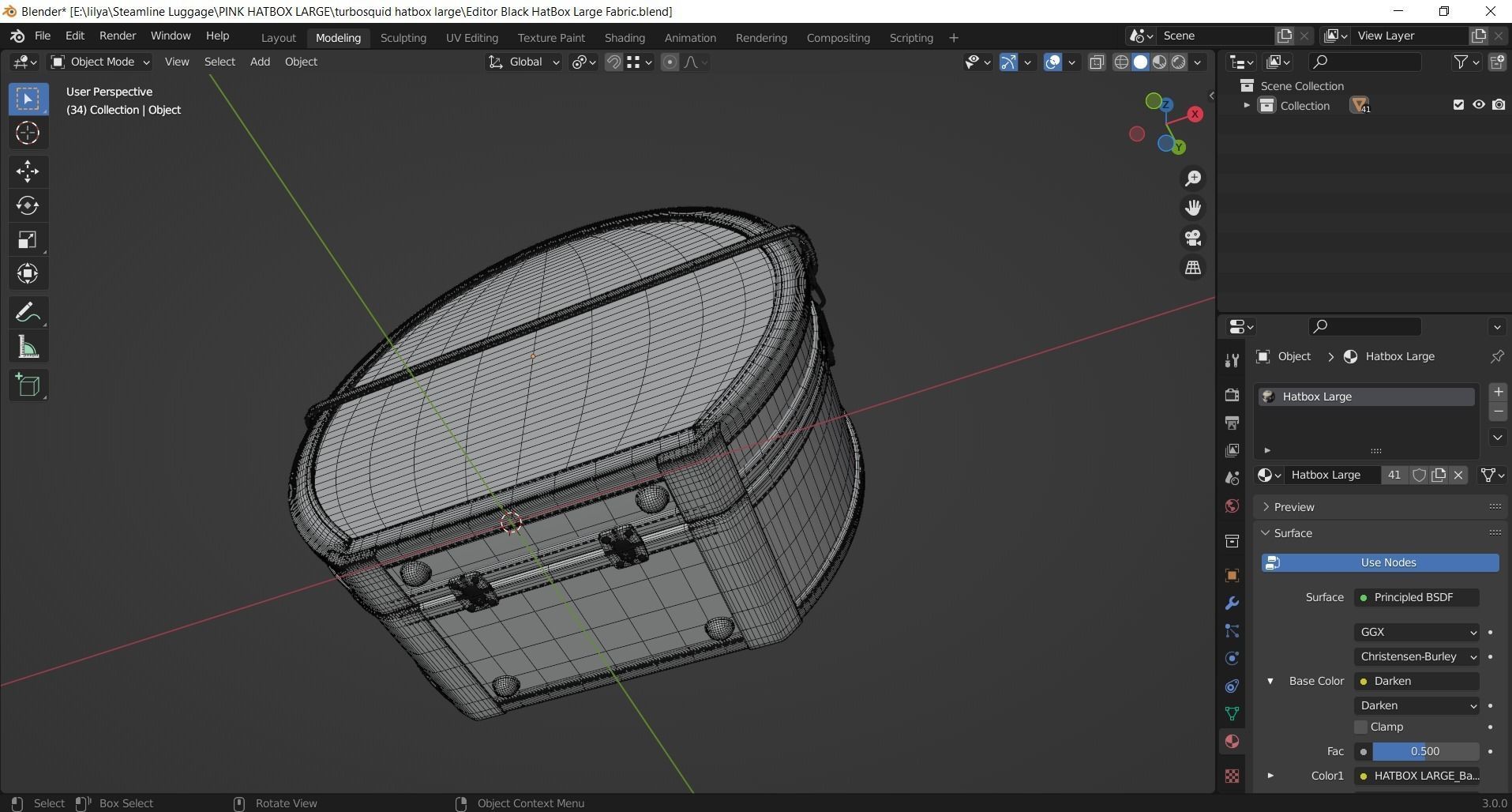The width and height of the screenshot is (1512, 812).
Task: Open the Object Mode dropdown
Action: (99, 62)
